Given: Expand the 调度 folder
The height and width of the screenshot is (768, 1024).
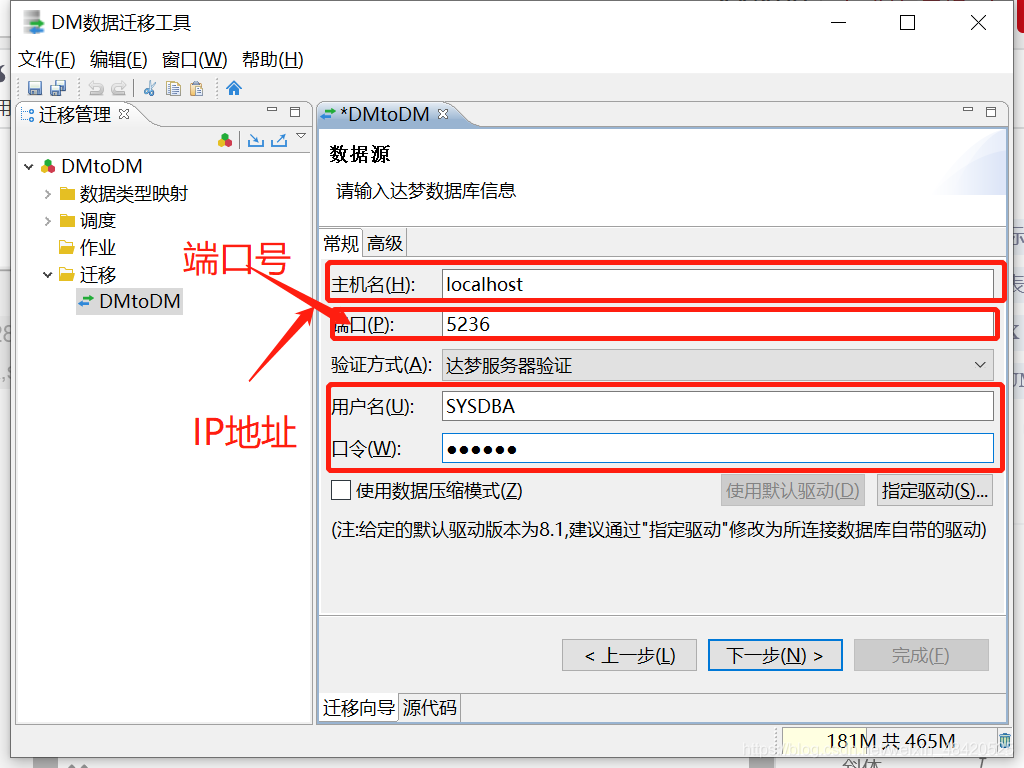Looking at the screenshot, I should click(48, 221).
